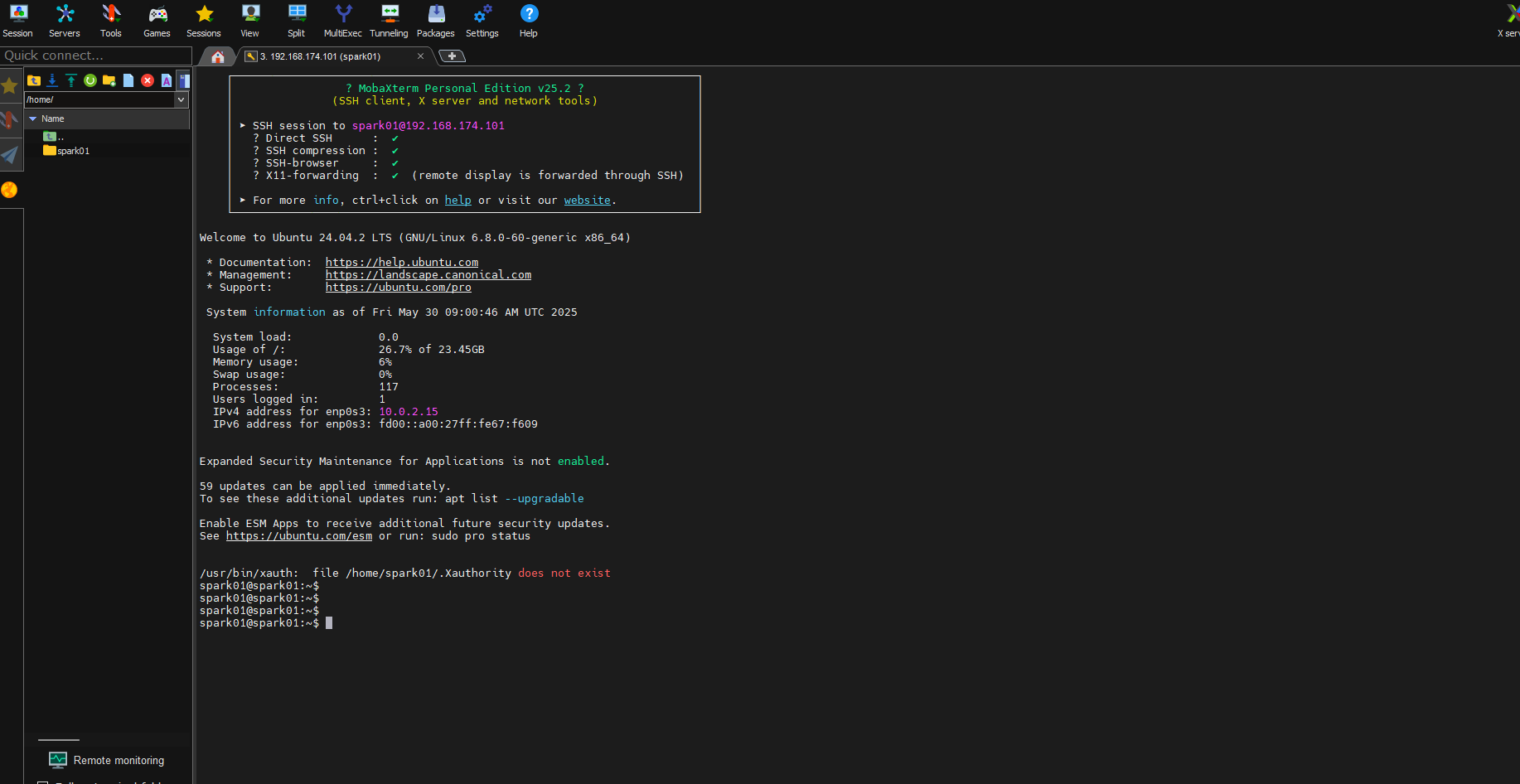This screenshot has width=1520, height=784.
Task: Click the website link in banner
Action: tap(587, 200)
